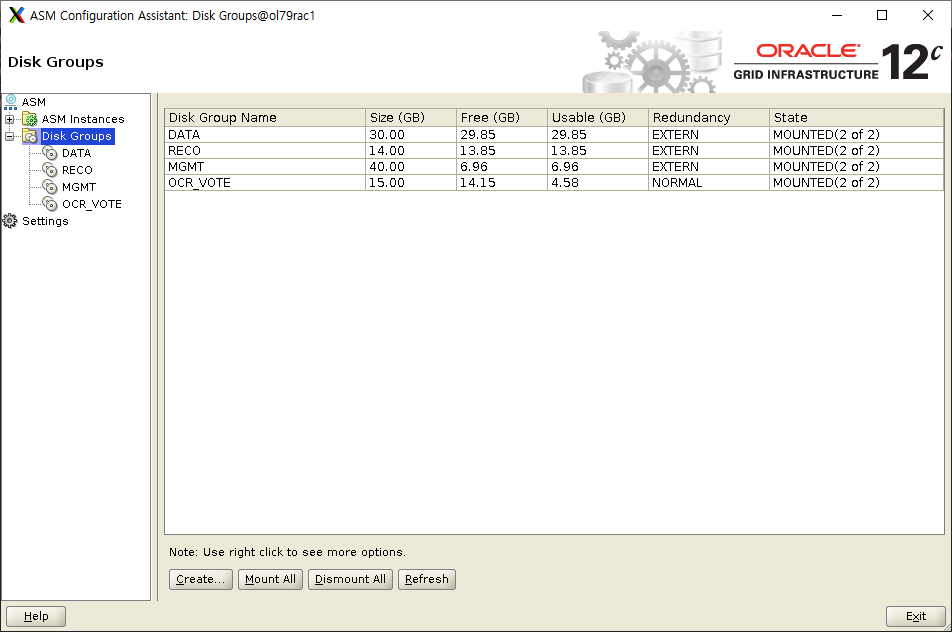952x632 pixels.
Task: Select the DATA row in the table
Action: click(x=554, y=134)
